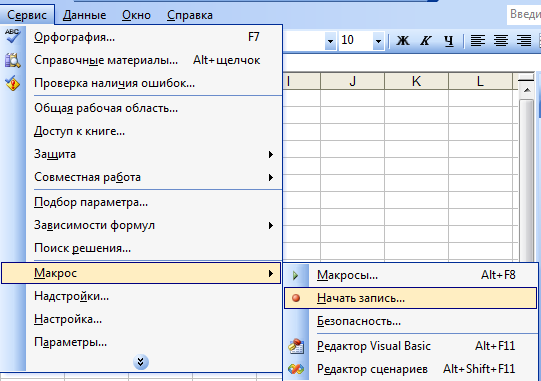This screenshot has width=541, height=381.
Task: Align text center in toolbar
Action: [x=500, y=41]
